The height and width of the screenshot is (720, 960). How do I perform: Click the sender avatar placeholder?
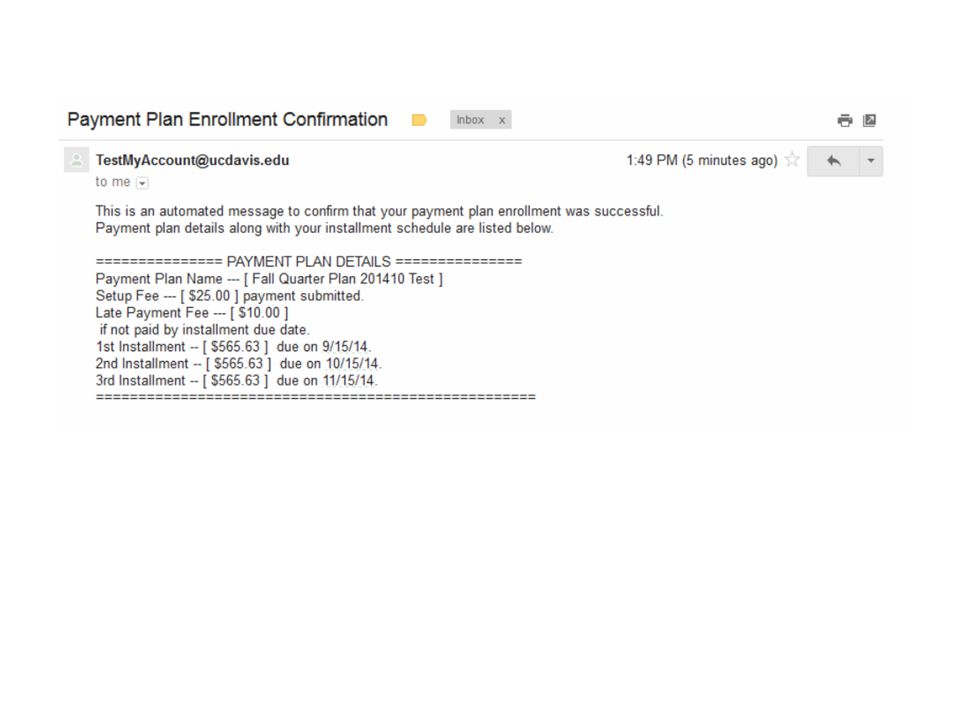77,160
